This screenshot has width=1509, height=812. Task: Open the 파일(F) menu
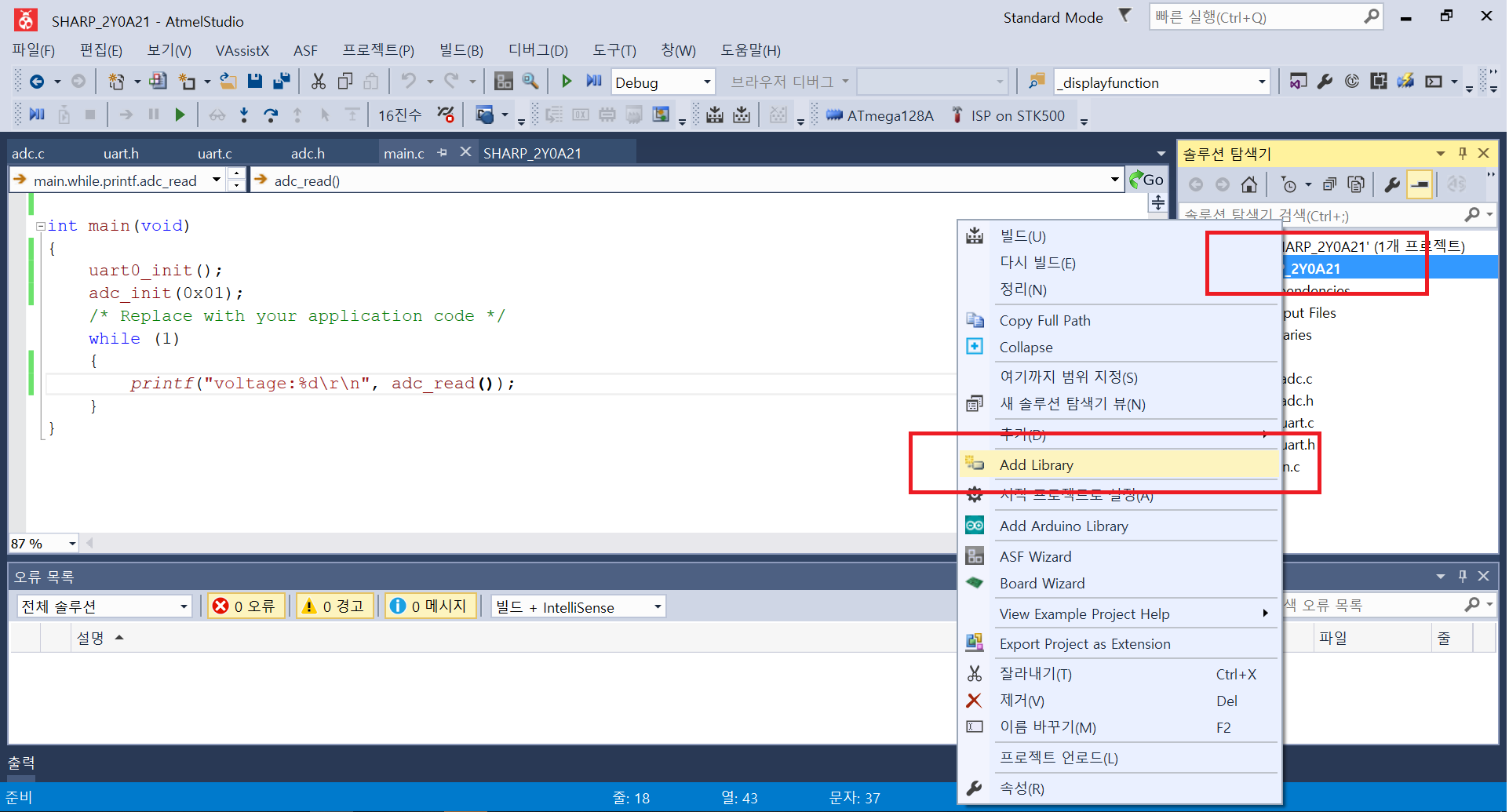pos(34,50)
